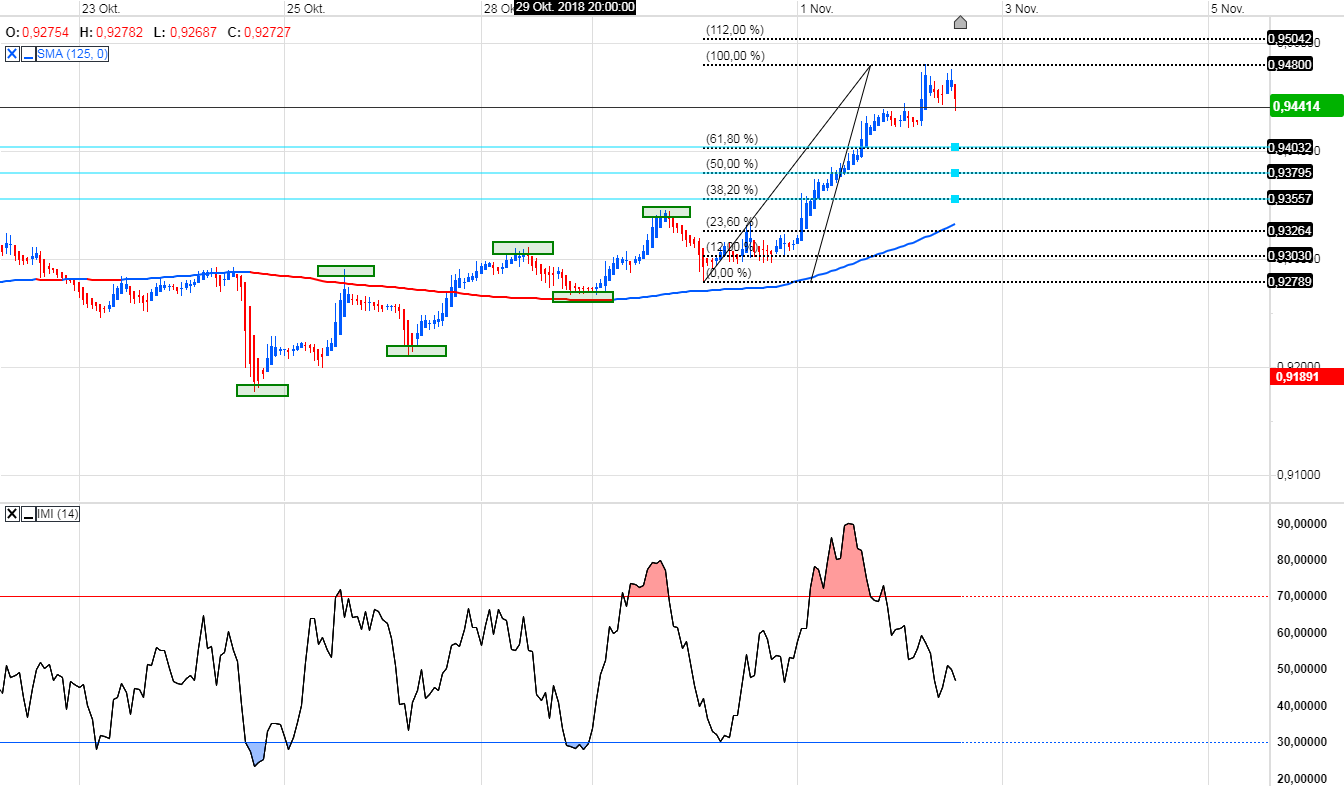Click the gray pentagon marker above the 0,94800 level

pyautogui.click(x=960, y=21)
